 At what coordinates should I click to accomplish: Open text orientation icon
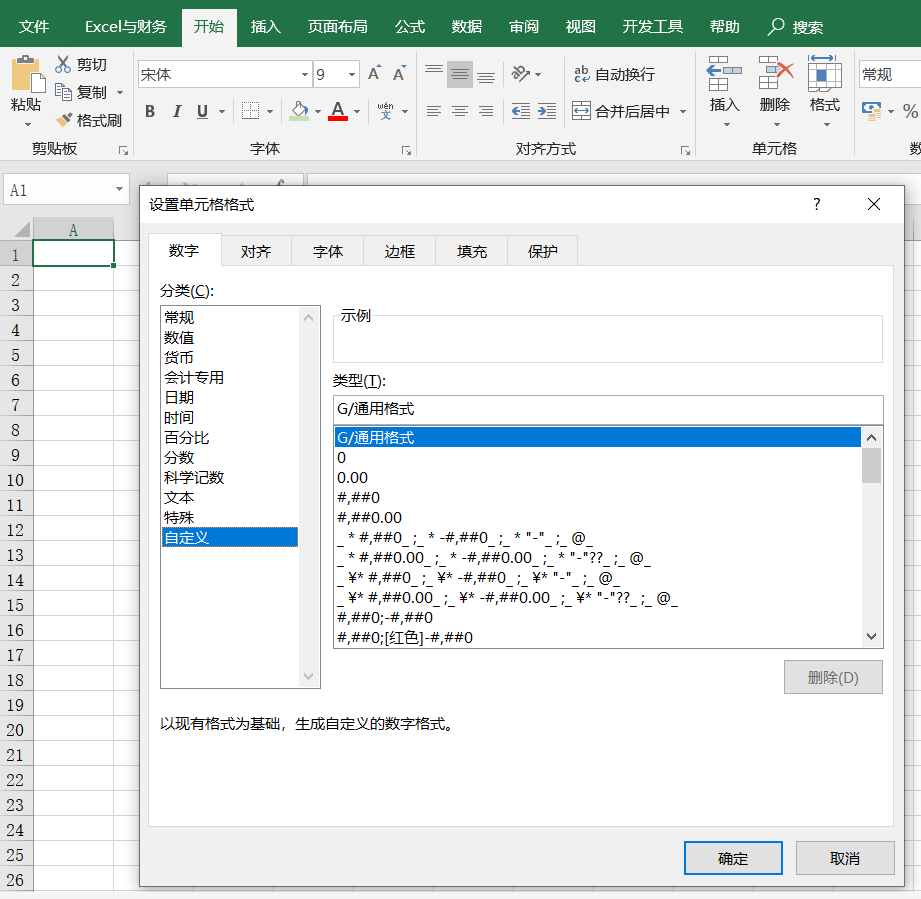(x=520, y=74)
